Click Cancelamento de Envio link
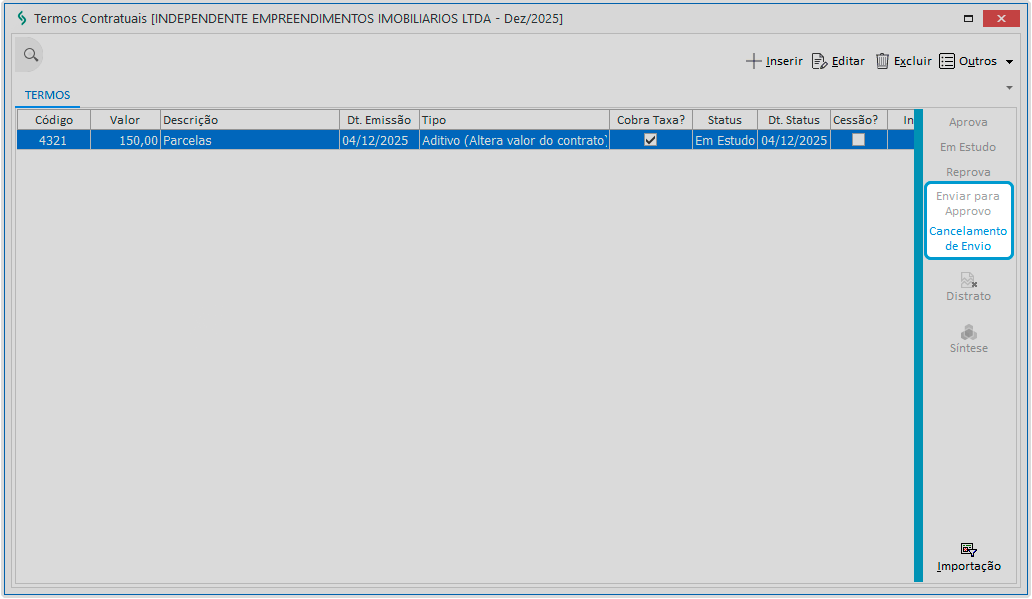The image size is (1032, 599). pos(968,238)
